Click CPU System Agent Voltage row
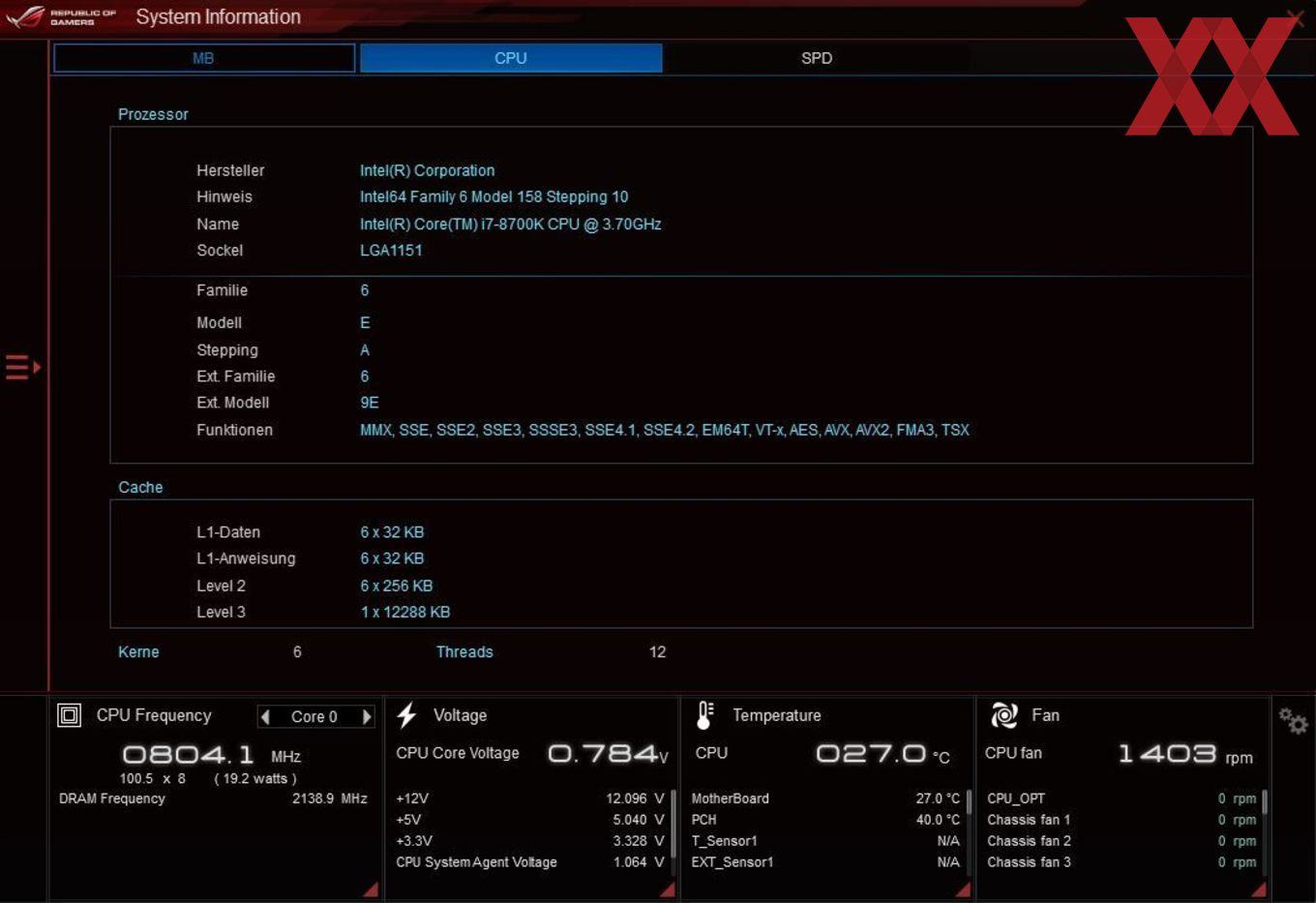The width and height of the screenshot is (1316, 903). [x=529, y=862]
